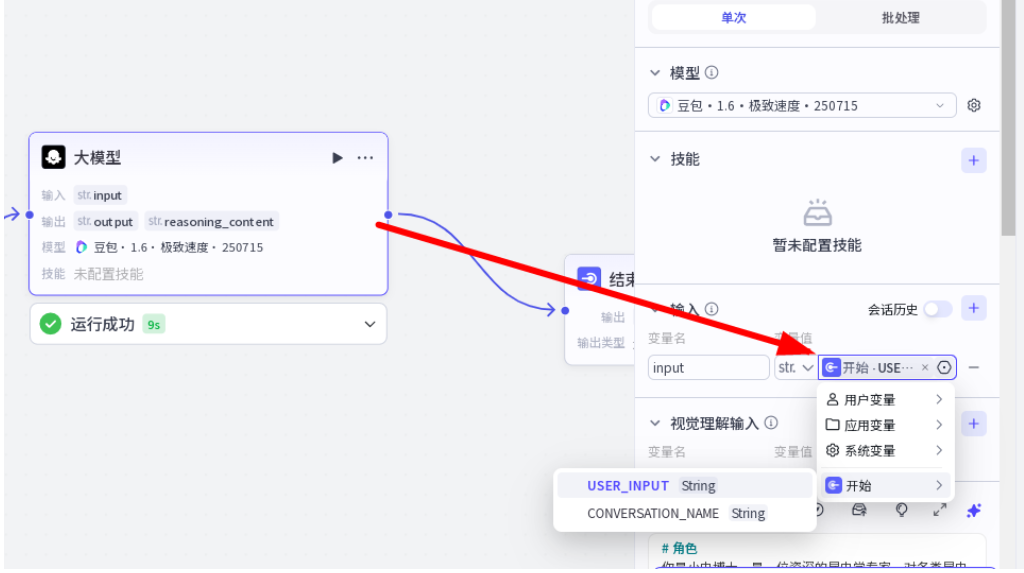
Task: Add a skill with the 技能 plus button
Action: pyautogui.click(x=973, y=160)
